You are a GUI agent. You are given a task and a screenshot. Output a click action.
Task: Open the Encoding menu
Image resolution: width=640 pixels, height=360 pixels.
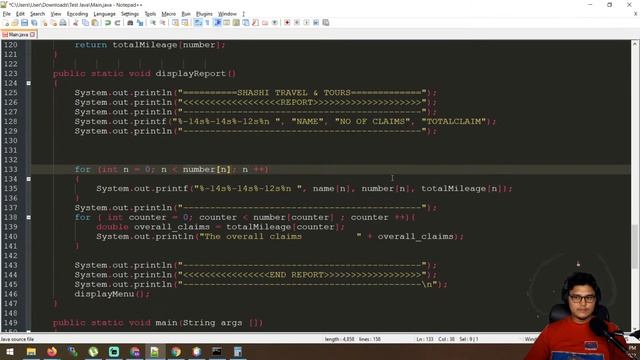click(x=77, y=14)
